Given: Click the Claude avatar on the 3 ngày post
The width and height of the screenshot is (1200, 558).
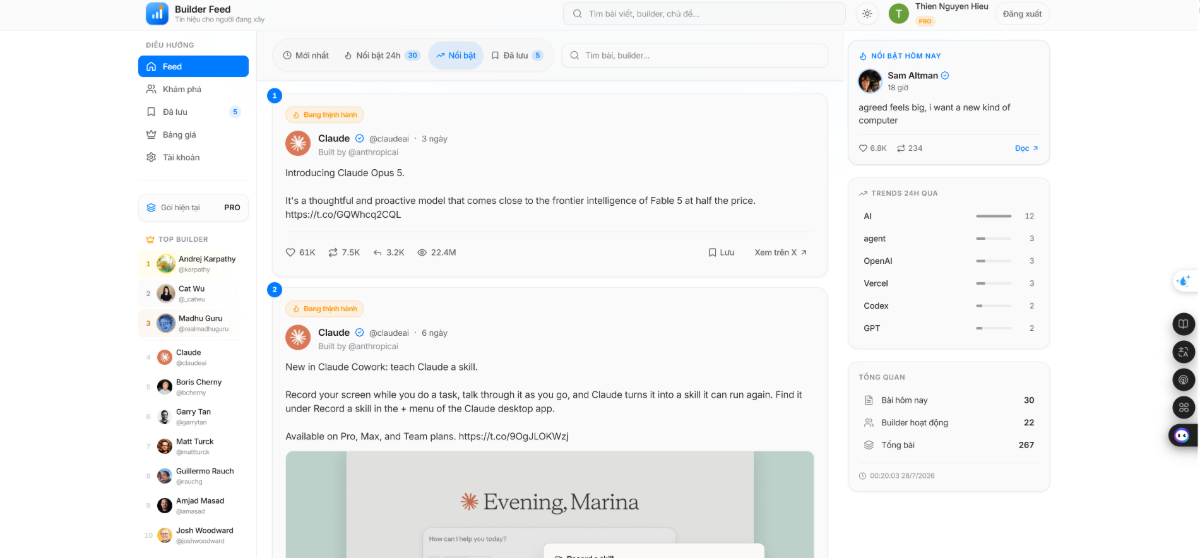Looking at the screenshot, I should click(298, 143).
